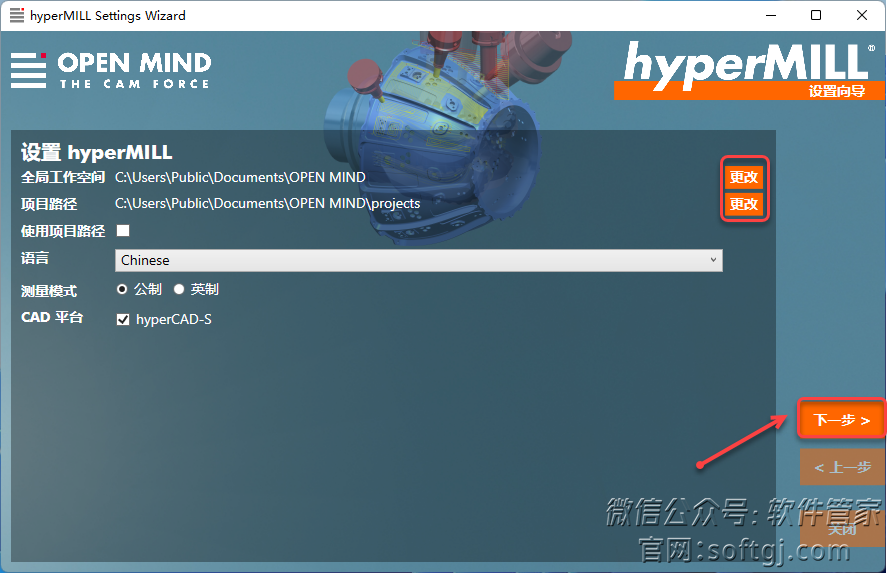Click the CAD 平台 label
The width and height of the screenshot is (887, 573).
(52, 317)
